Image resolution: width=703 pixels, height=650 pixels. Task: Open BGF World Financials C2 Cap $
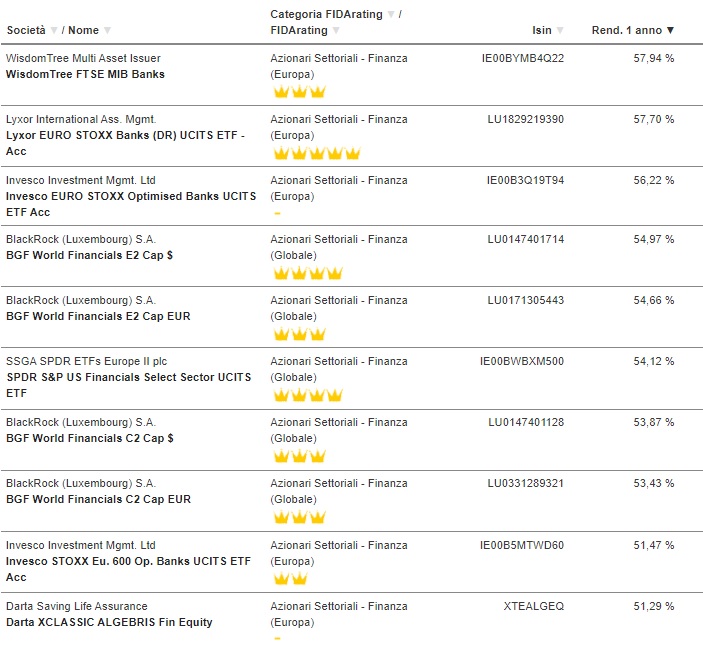tap(90, 438)
